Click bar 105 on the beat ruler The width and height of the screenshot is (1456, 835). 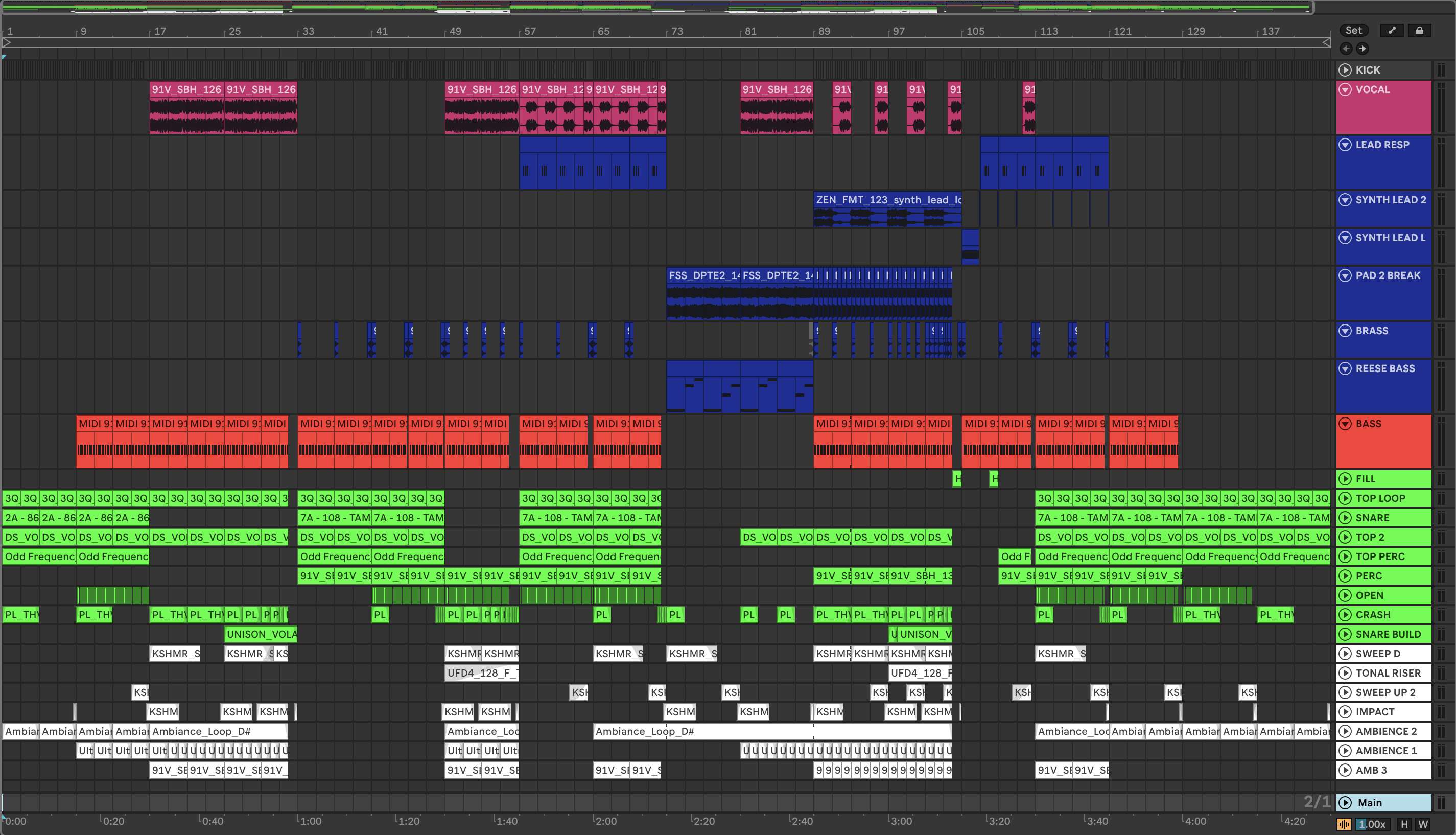pyautogui.click(x=975, y=32)
